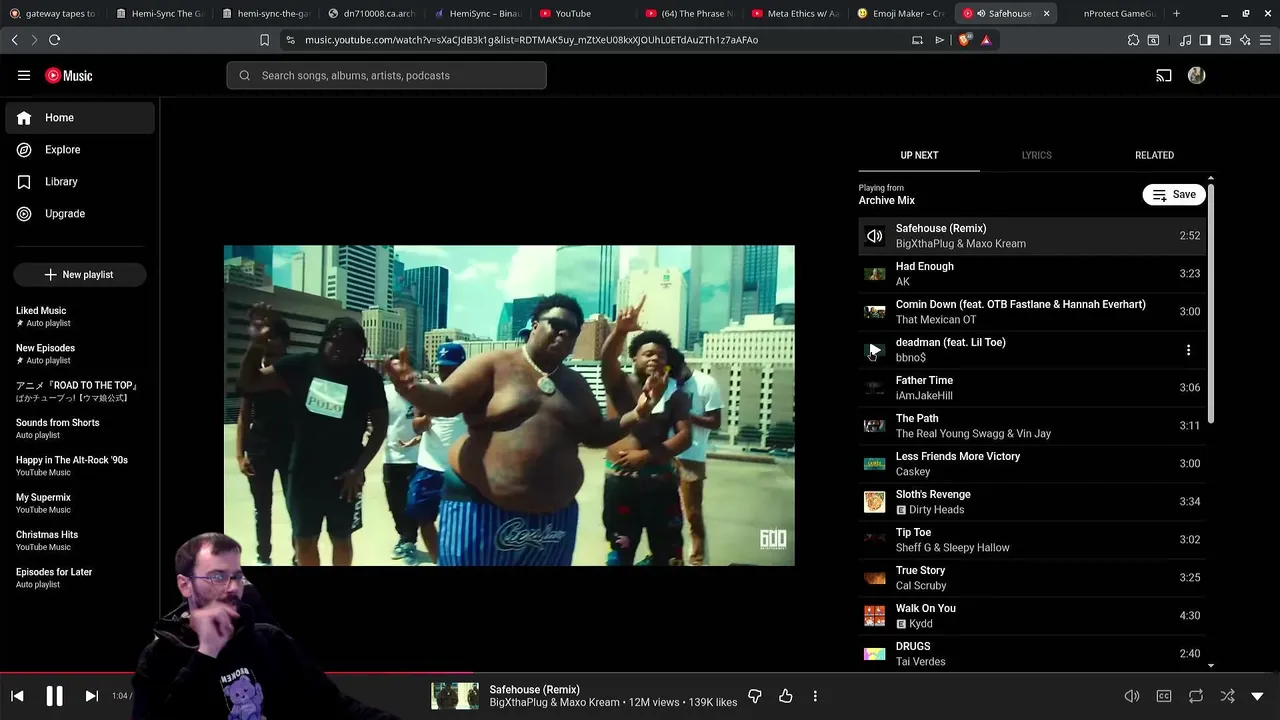Image resolution: width=1280 pixels, height=720 pixels.
Task: Switch to the UP NEXT tab
Action: tap(919, 155)
